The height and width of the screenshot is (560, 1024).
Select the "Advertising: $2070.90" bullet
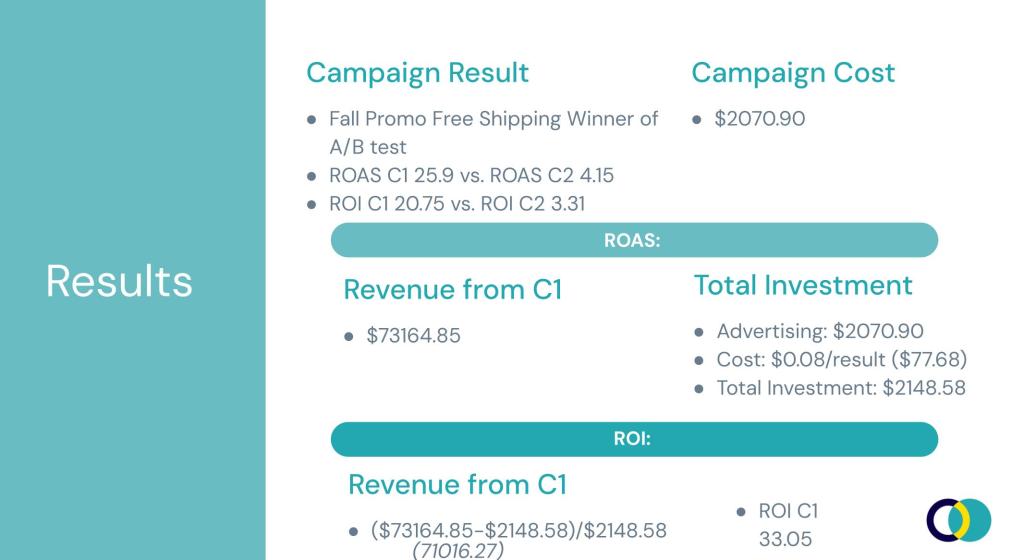(x=820, y=331)
